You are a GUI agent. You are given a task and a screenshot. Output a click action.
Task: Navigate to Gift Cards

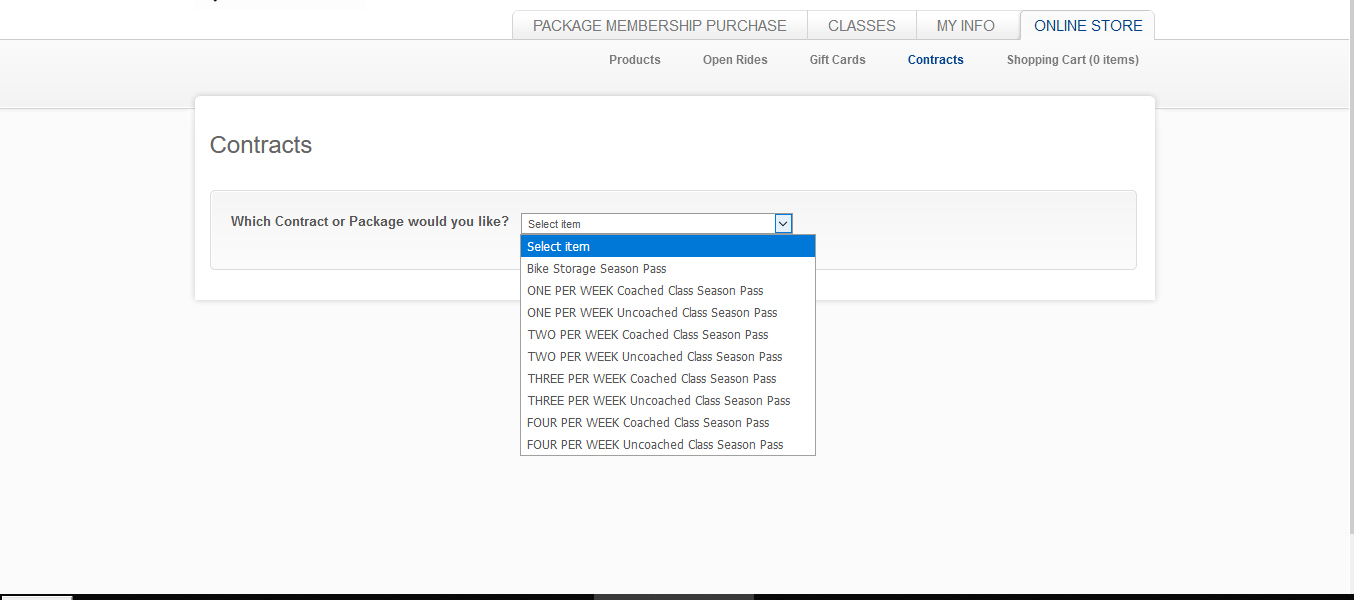click(x=837, y=60)
